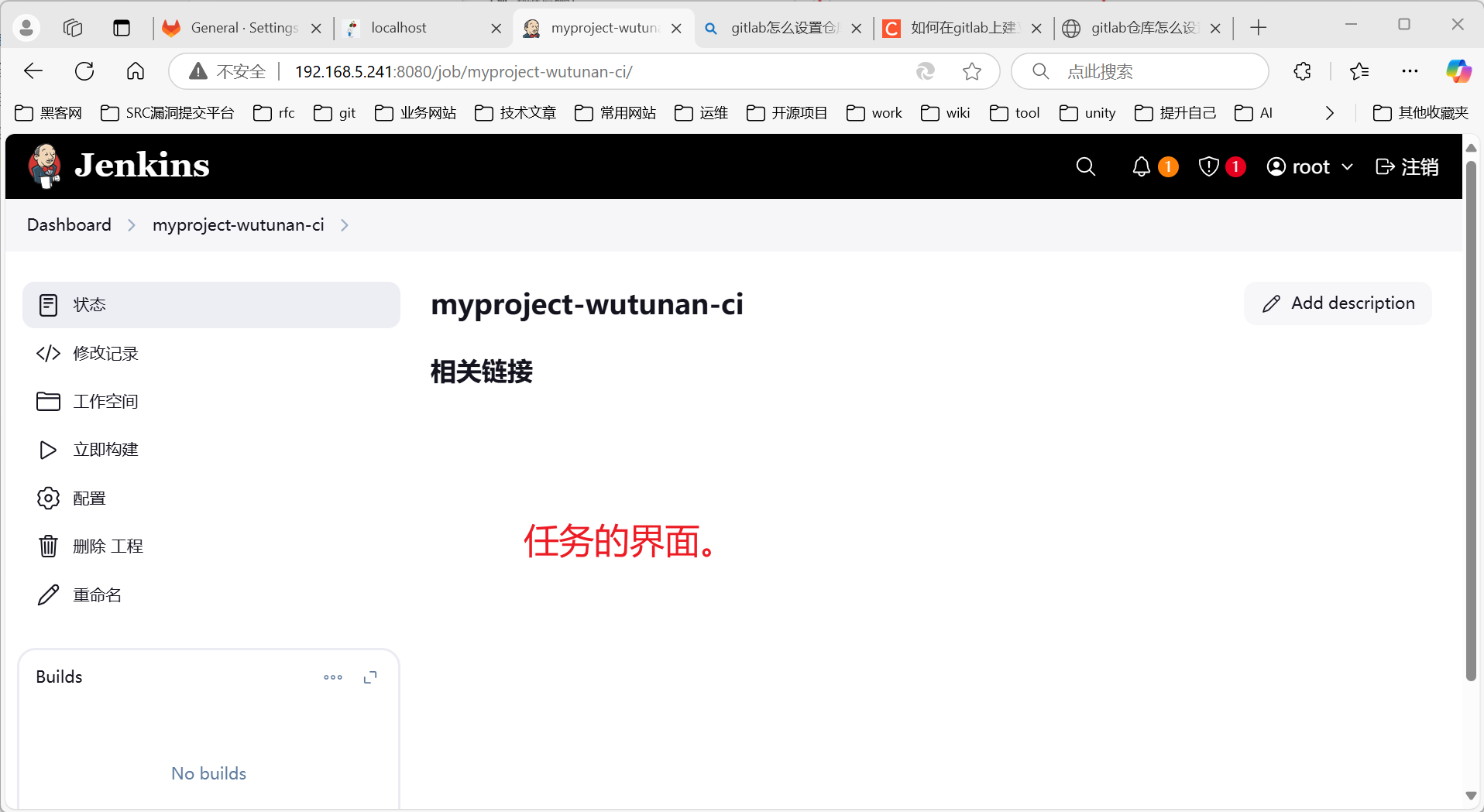Click myproject-wutunan-ci breadcrumb link
The width and height of the screenshot is (1484, 812).
tap(239, 224)
